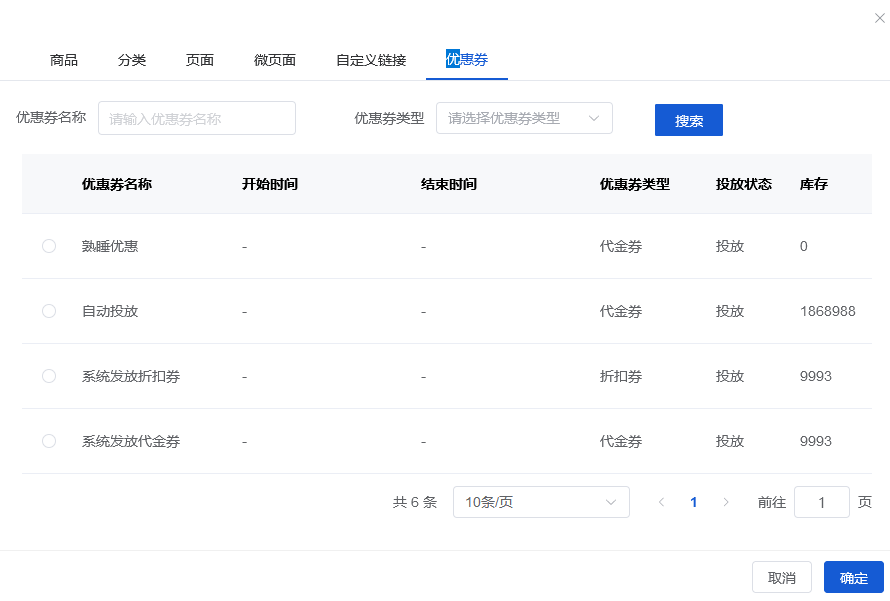Click the 投放状态 column header
890x601 pixels.
coord(744,184)
